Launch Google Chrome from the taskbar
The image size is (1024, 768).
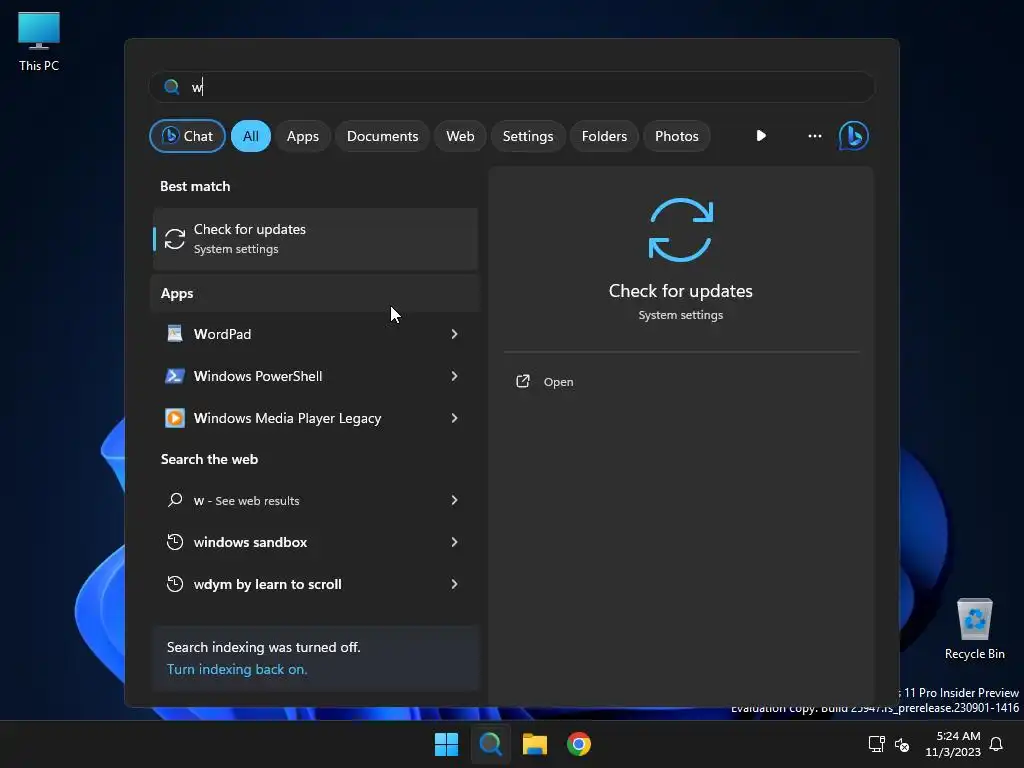579,744
